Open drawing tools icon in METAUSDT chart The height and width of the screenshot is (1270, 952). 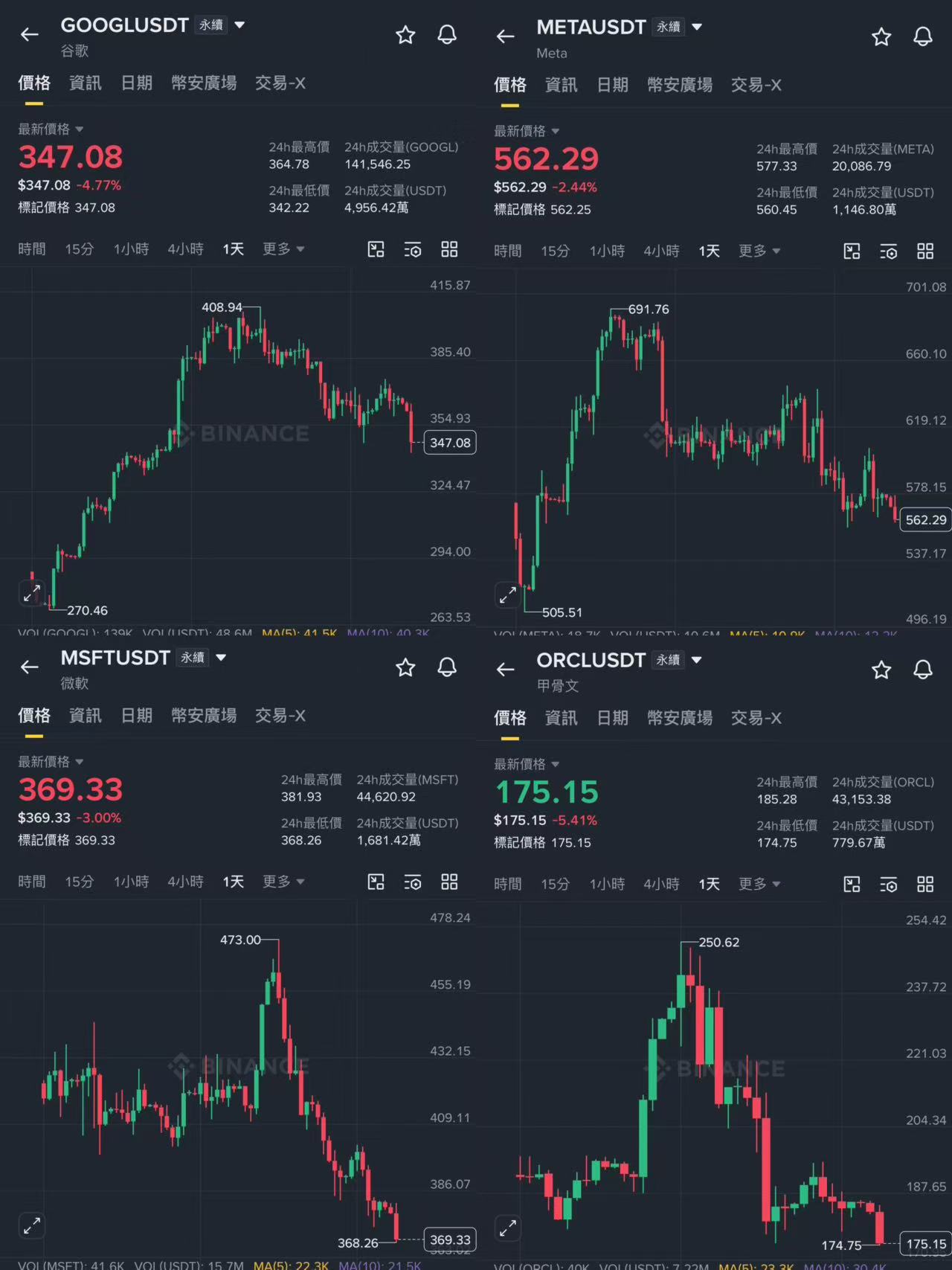[x=852, y=251]
